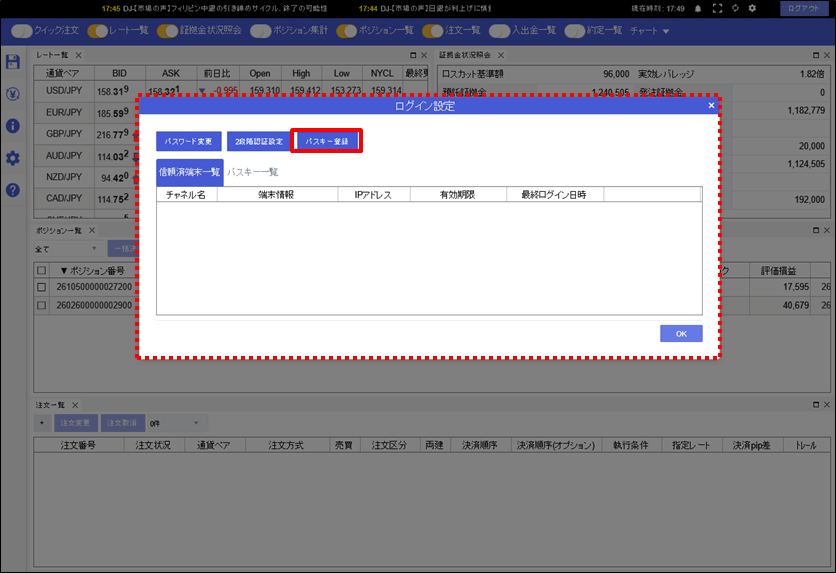The height and width of the screenshot is (573, 836).
Task: Click the save layout floppy disk icon
Action: coord(13,62)
